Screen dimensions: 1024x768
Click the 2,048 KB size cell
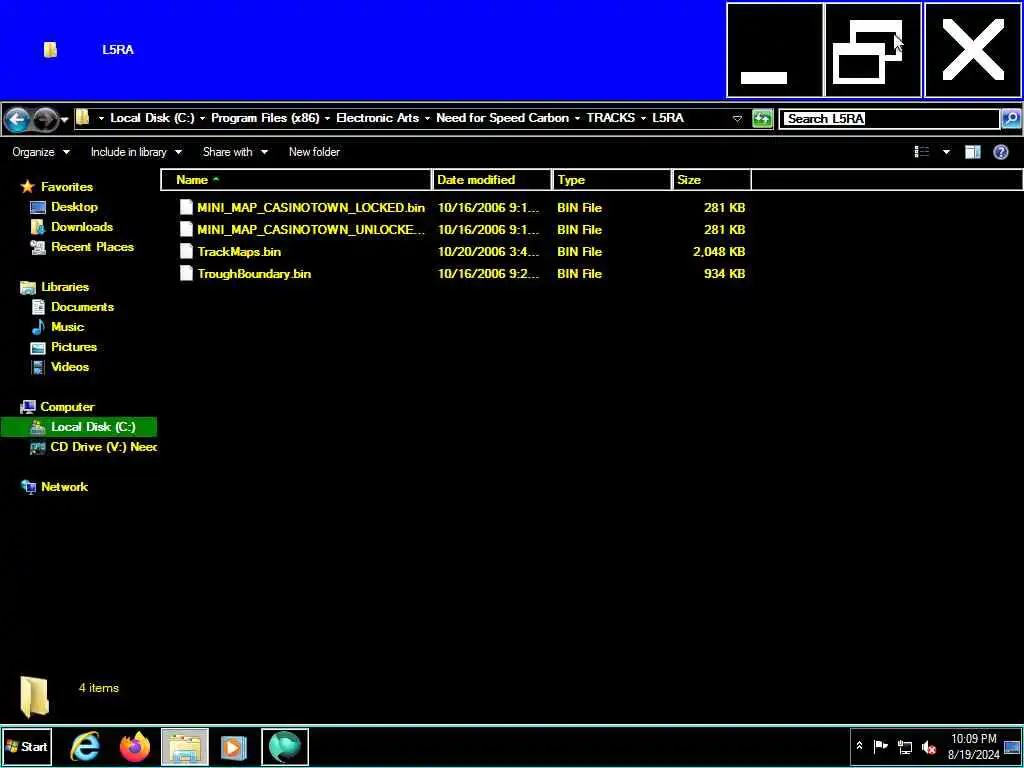tap(719, 252)
